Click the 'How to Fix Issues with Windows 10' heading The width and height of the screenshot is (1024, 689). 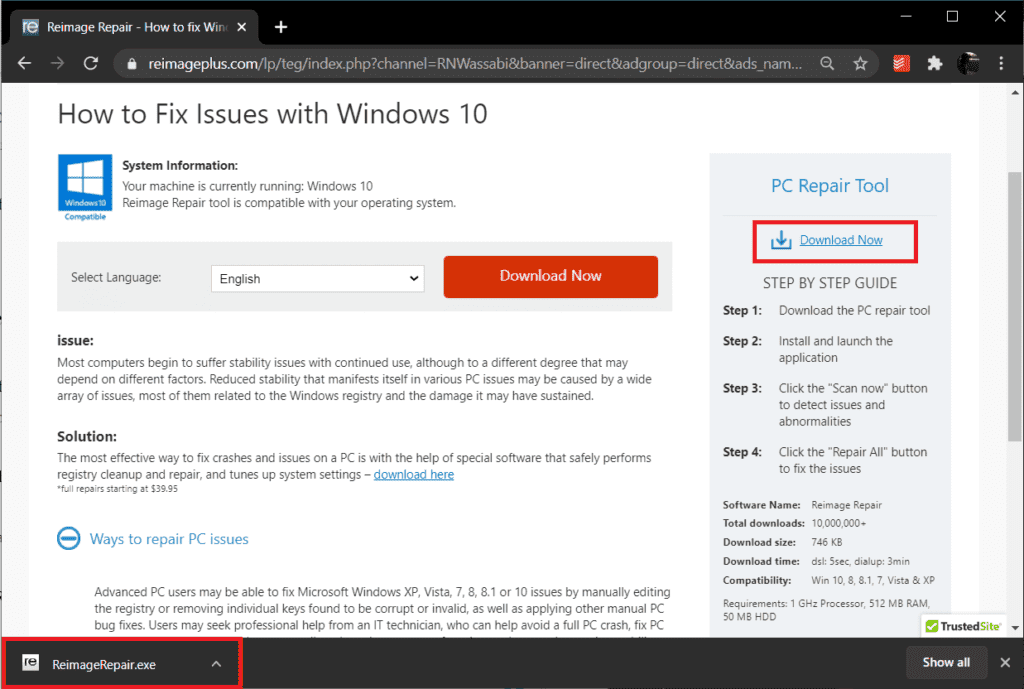[x=272, y=114]
